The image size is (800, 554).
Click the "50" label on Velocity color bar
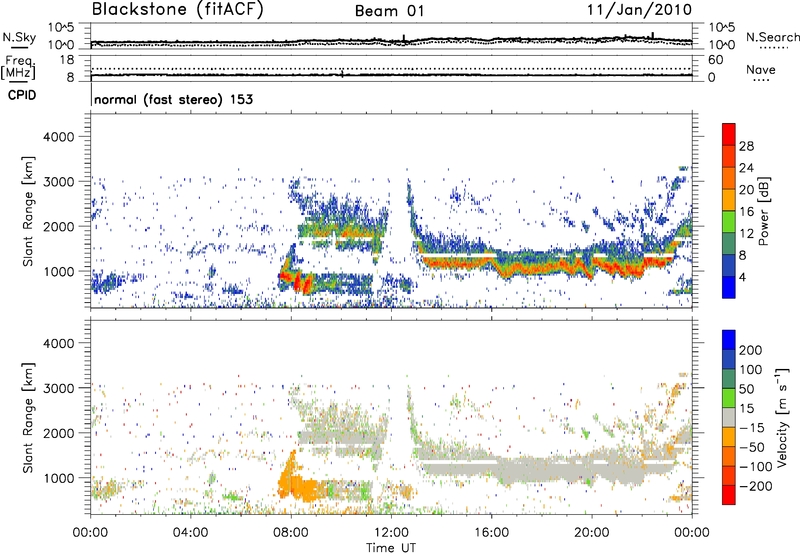pos(746,389)
